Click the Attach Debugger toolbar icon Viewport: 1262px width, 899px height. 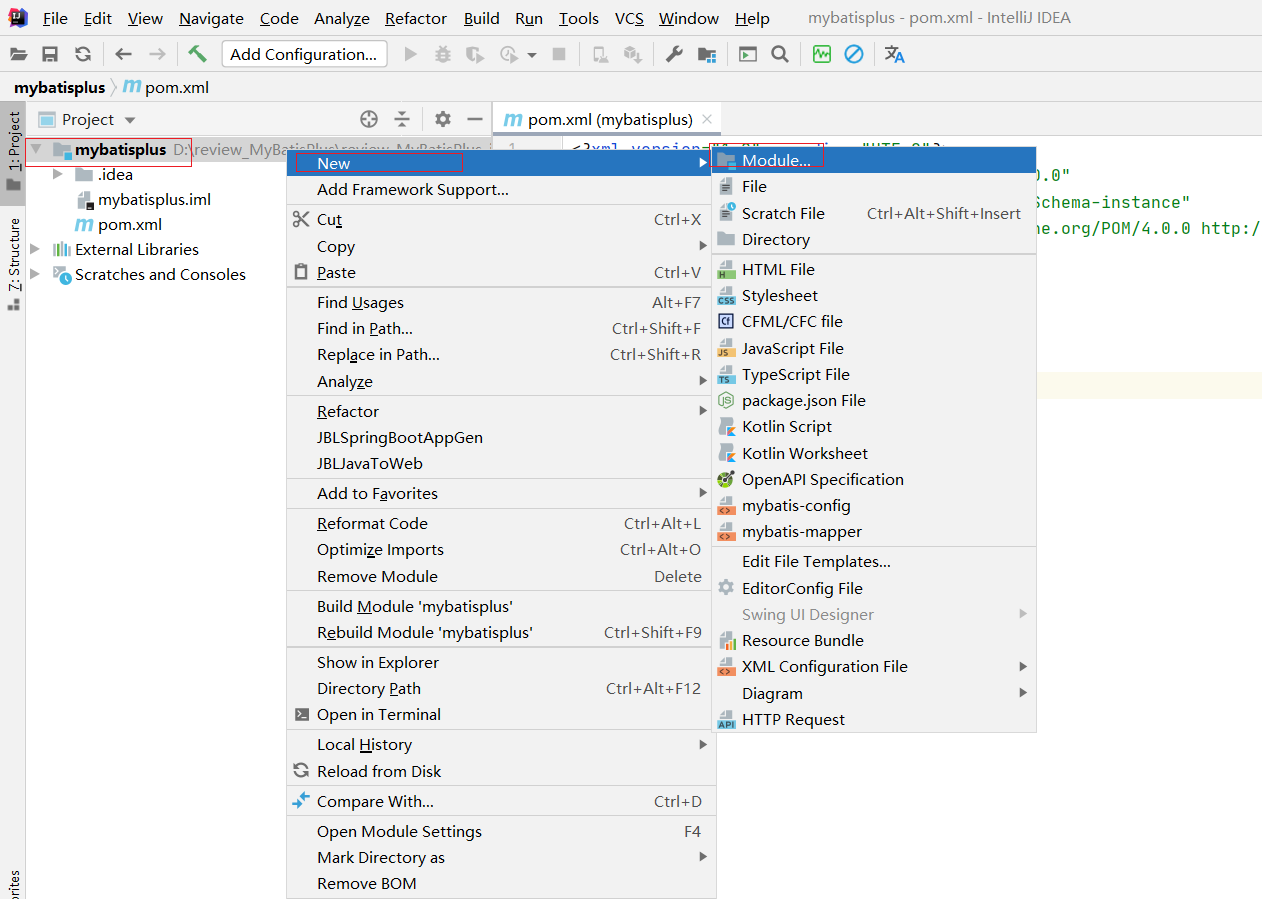pos(600,54)
